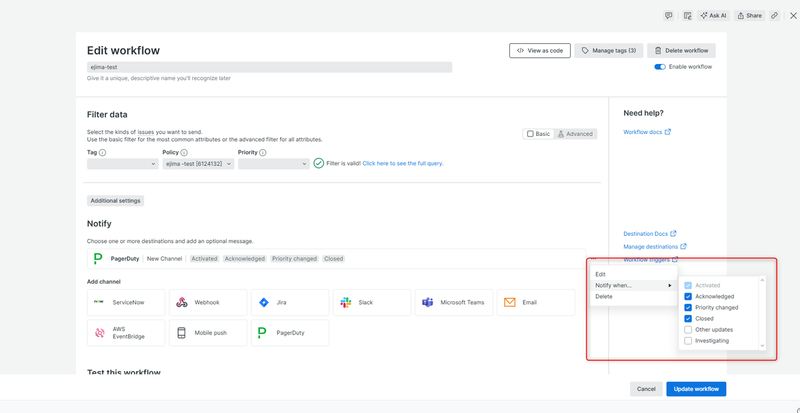Click Delete workflow
Screen dimensions: 800x413
coord(681,51)
